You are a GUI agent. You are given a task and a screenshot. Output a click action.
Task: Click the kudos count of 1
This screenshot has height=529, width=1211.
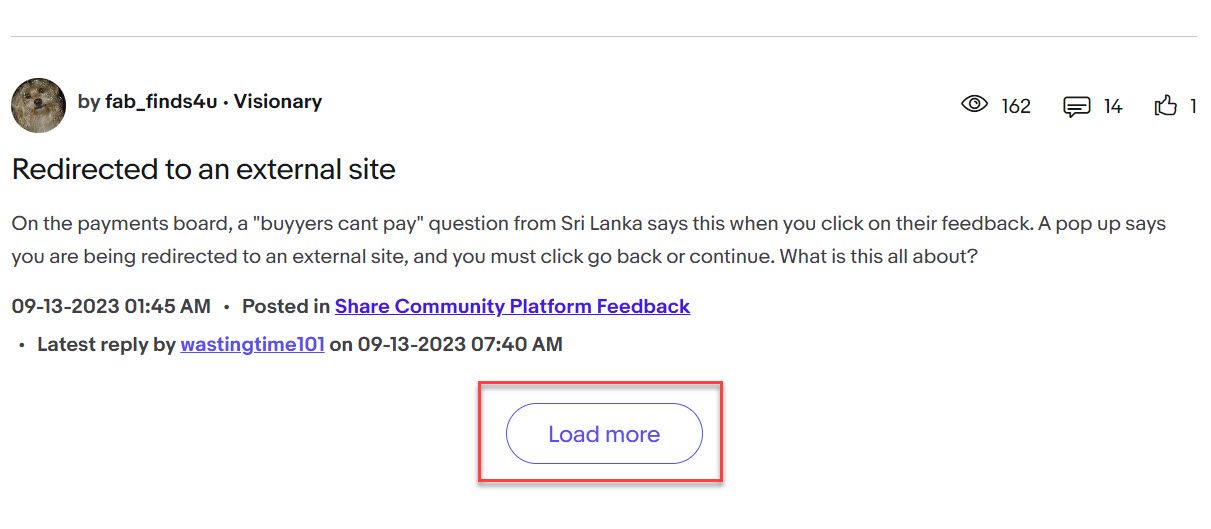(x=1193, y=106)
